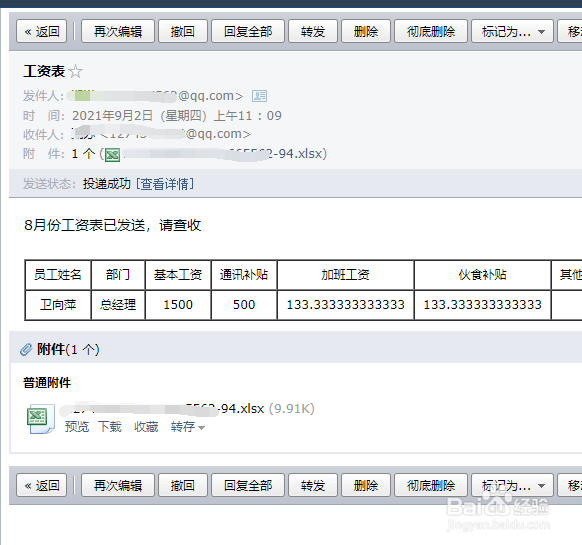
Task: Click top 彻底删除 button
Action: point(431,32)
